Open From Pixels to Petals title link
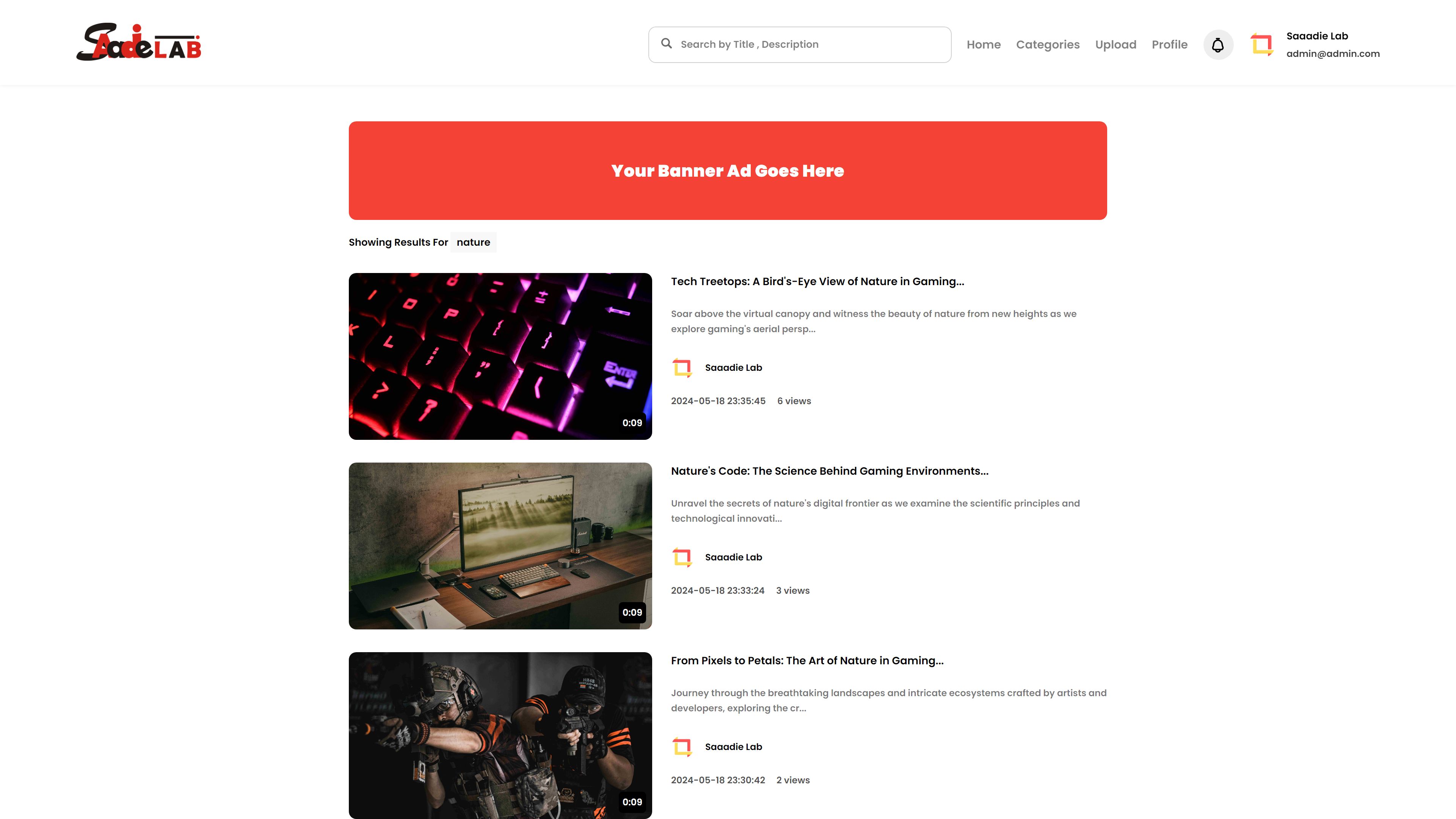Image resolution: width=1456 pixels, height=819 pixels. (807, 661)
